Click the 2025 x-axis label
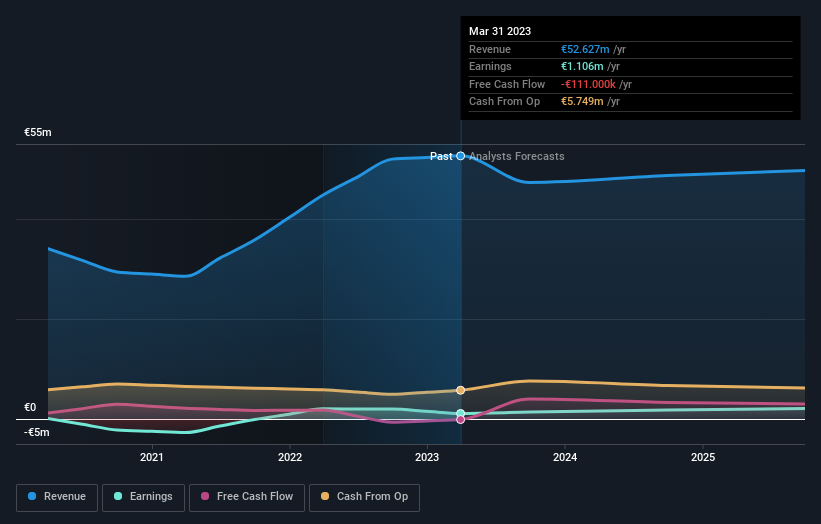The image size is (821, 524). pyautogui.click(x=703, y=458)
